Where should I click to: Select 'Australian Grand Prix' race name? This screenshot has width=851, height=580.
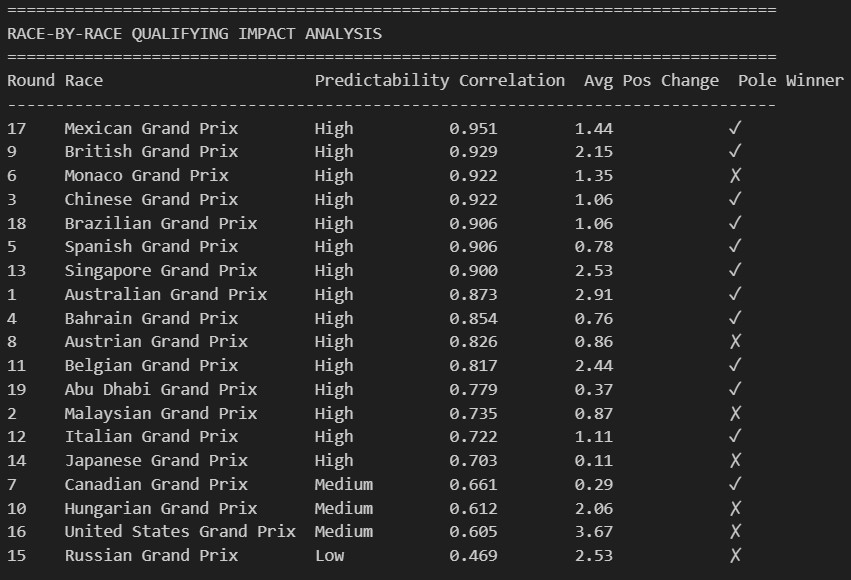166,294
